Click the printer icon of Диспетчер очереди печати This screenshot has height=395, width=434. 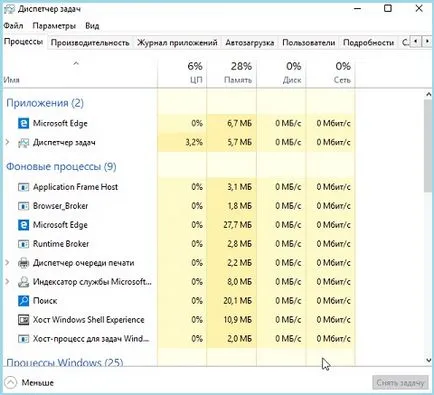[x=23, y=263]
